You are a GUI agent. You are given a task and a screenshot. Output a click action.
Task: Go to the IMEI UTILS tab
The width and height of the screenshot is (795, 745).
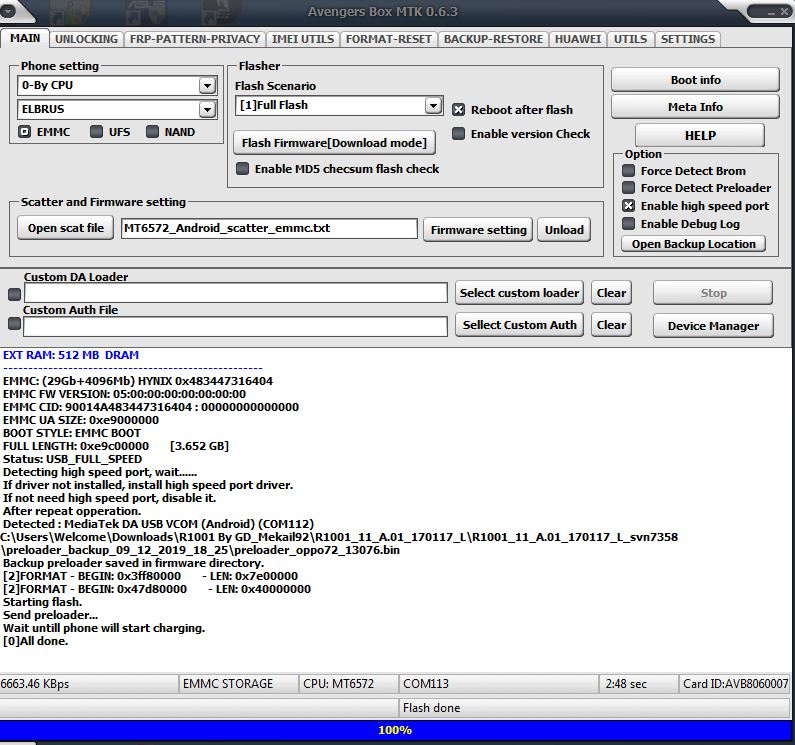coord(303,39)
